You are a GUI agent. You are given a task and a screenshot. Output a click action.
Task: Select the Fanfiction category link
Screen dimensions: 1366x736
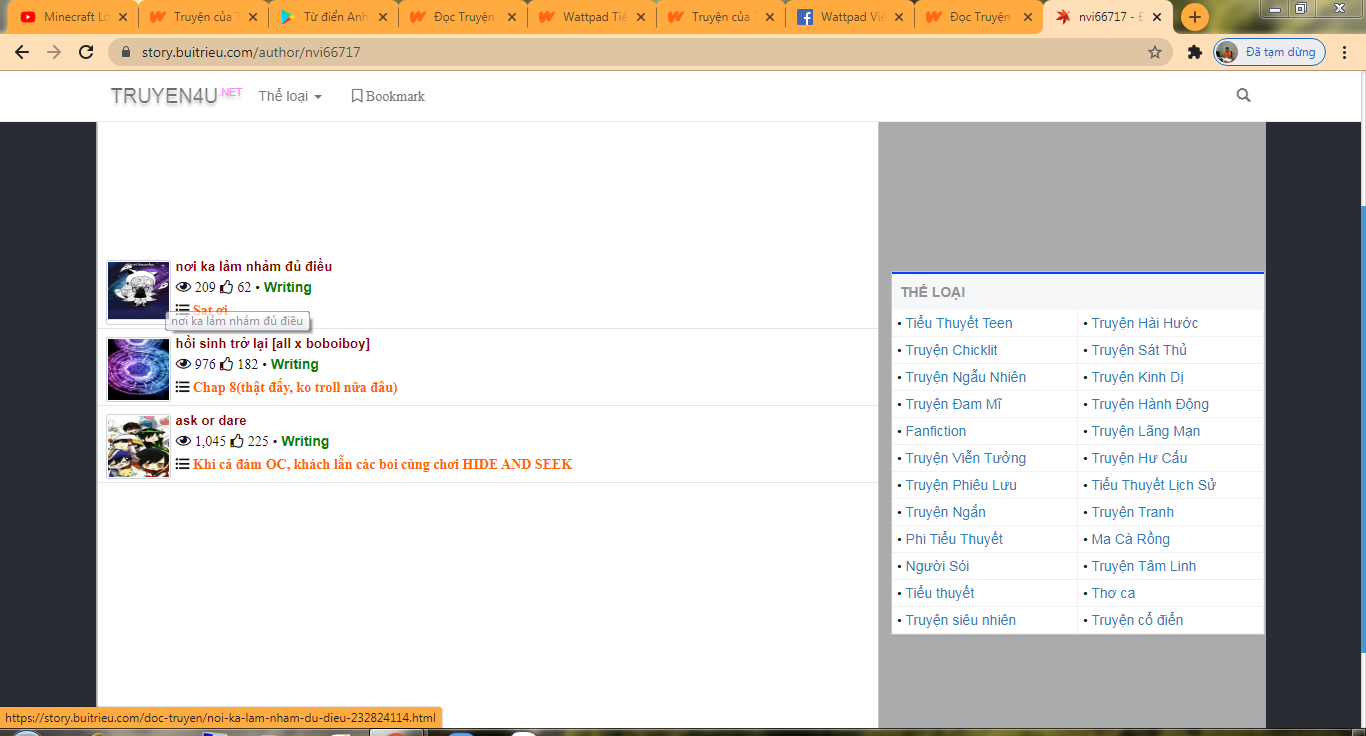click(935, 431)
